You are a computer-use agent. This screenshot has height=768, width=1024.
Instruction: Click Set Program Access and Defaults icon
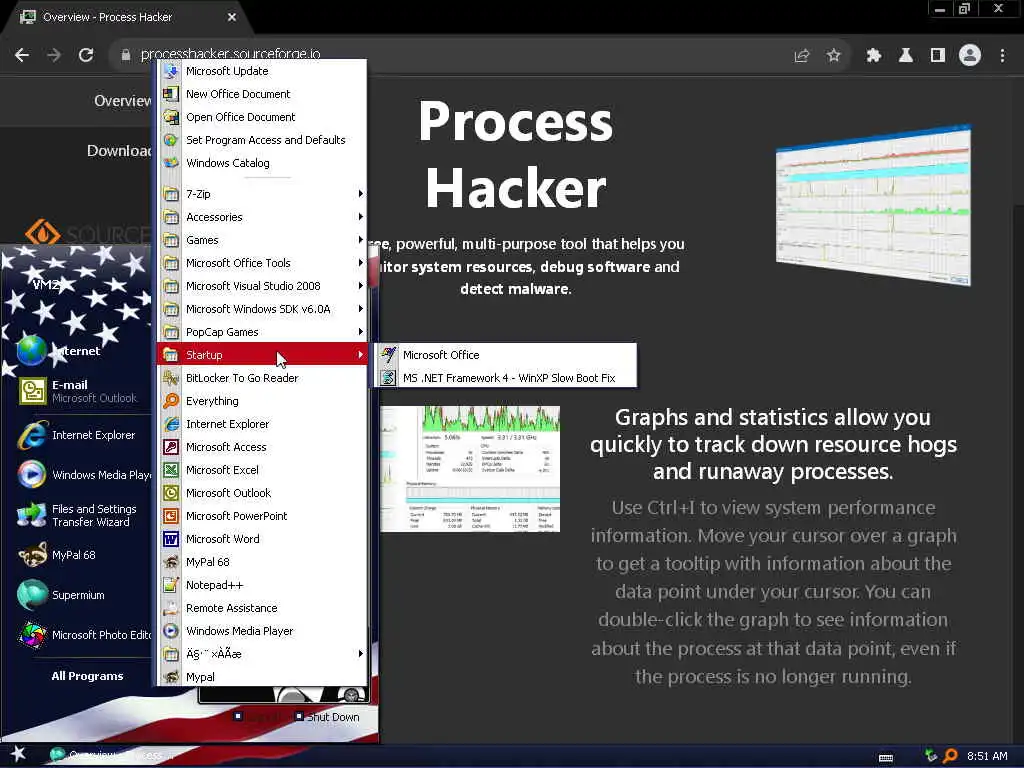(171, 140)
